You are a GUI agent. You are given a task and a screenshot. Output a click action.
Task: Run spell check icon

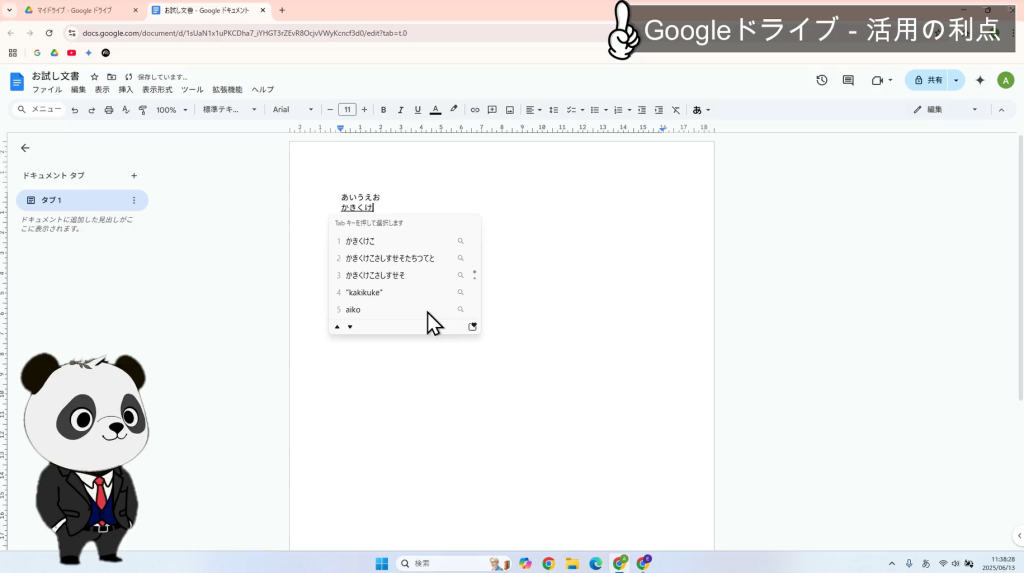(125, 110)
